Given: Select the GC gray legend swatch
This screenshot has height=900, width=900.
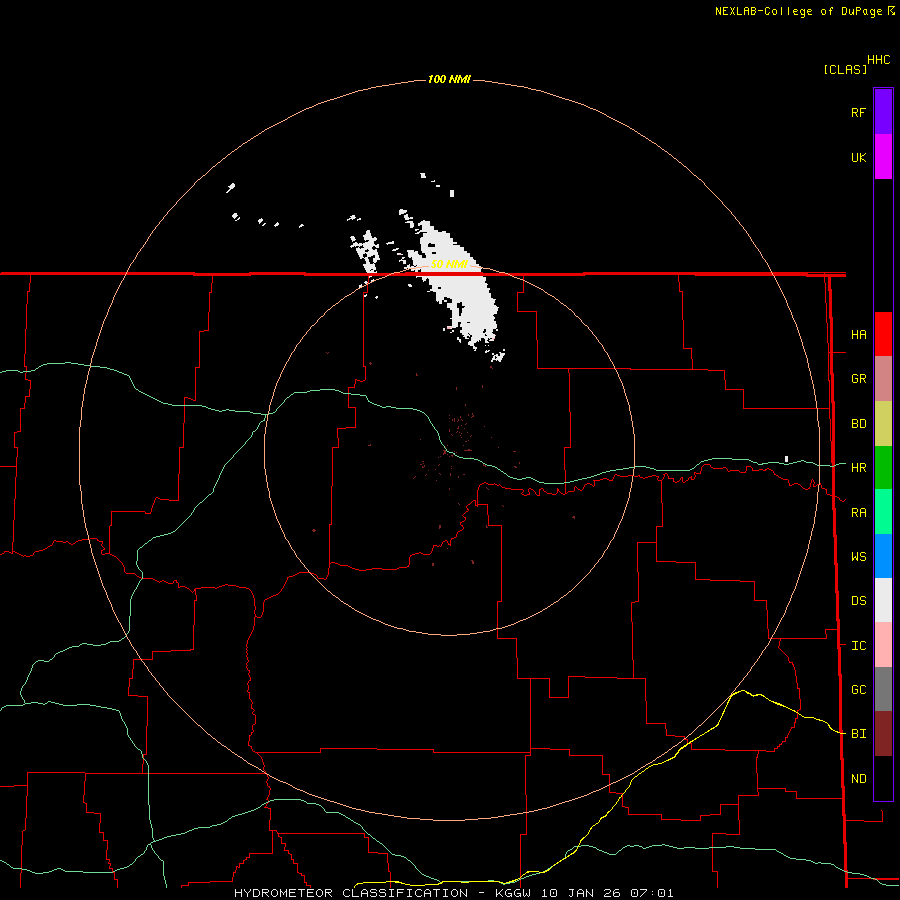Looking at the screenshot, I should [x=883, y=689].
